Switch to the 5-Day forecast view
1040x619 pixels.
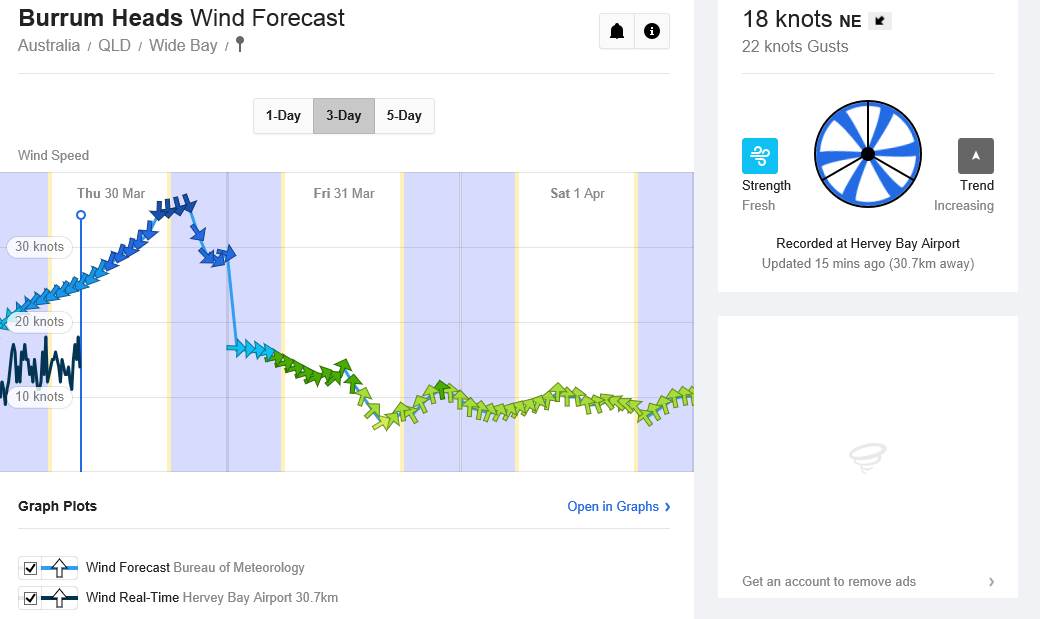click(404, 116)
